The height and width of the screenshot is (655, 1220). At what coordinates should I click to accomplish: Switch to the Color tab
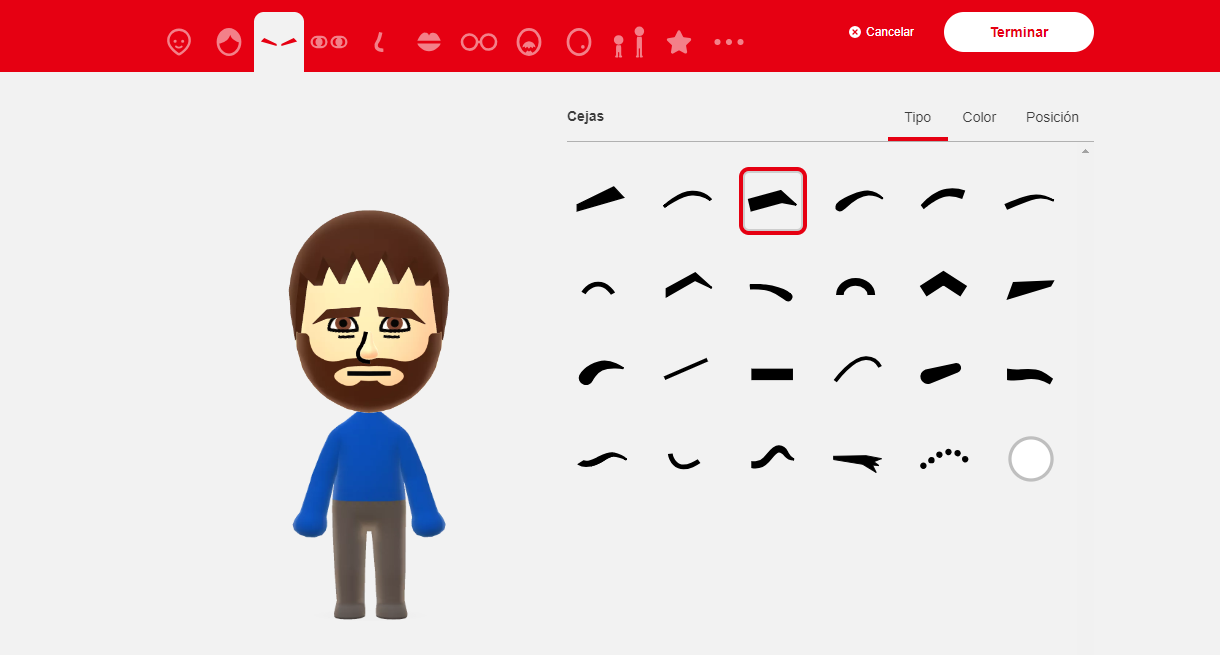979,118
